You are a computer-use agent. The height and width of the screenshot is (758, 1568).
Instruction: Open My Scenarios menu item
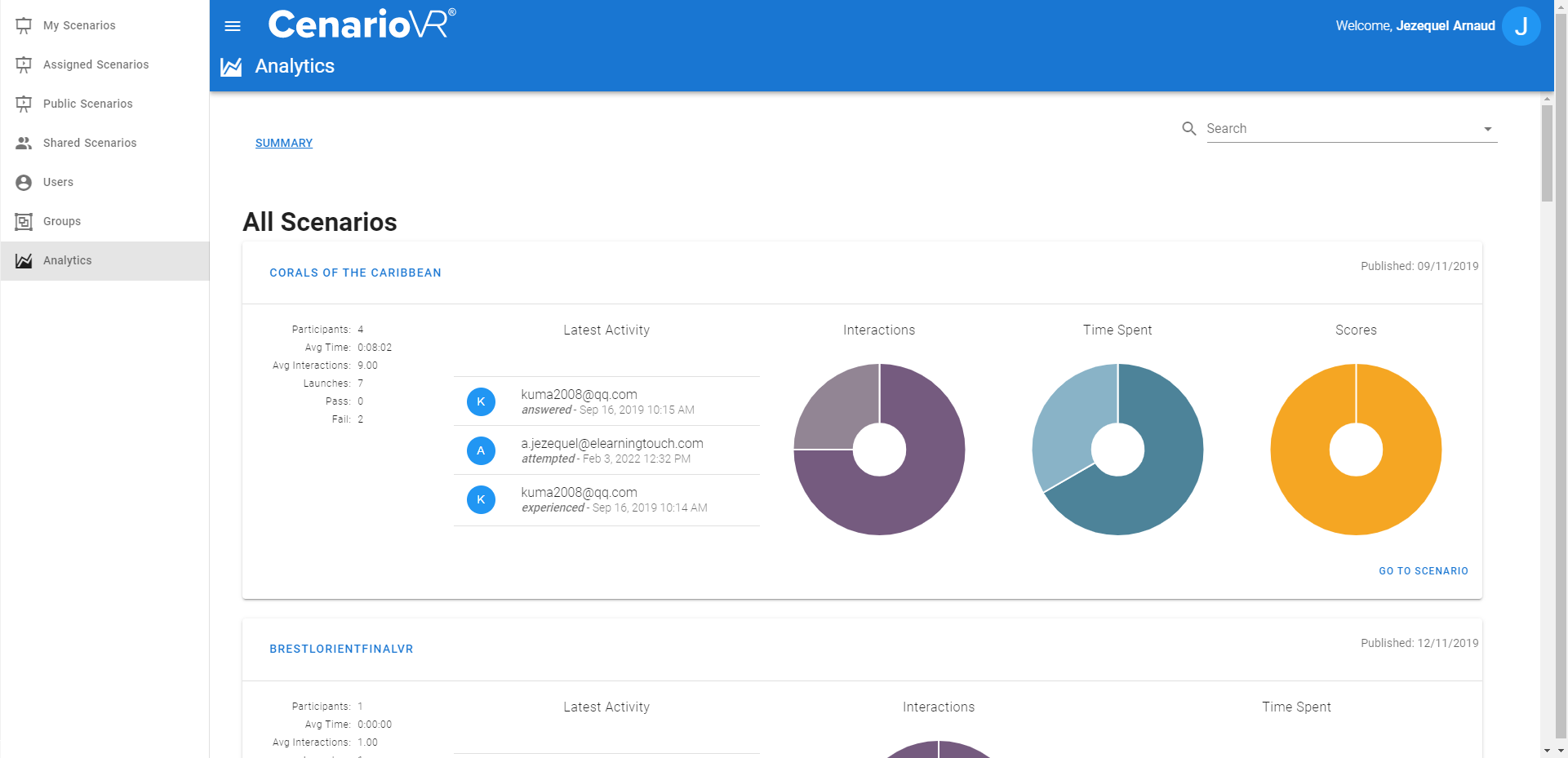104,25
